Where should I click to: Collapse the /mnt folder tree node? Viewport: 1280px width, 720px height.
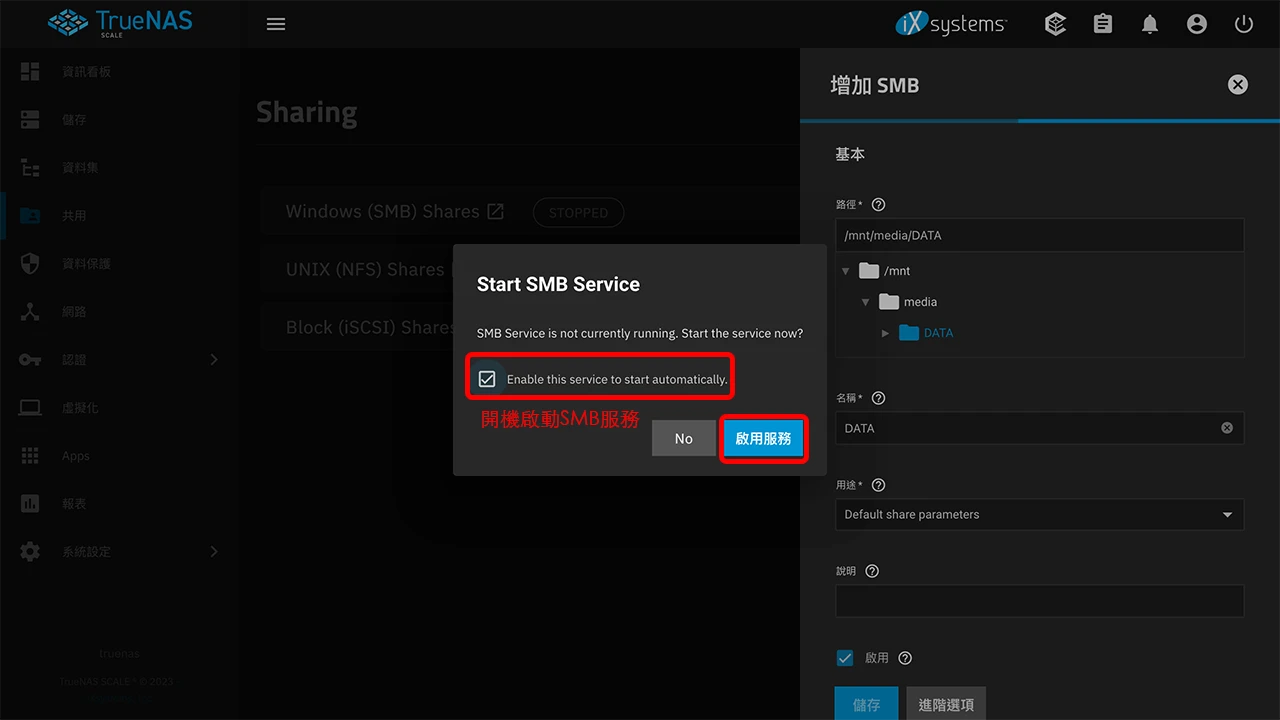846,271
